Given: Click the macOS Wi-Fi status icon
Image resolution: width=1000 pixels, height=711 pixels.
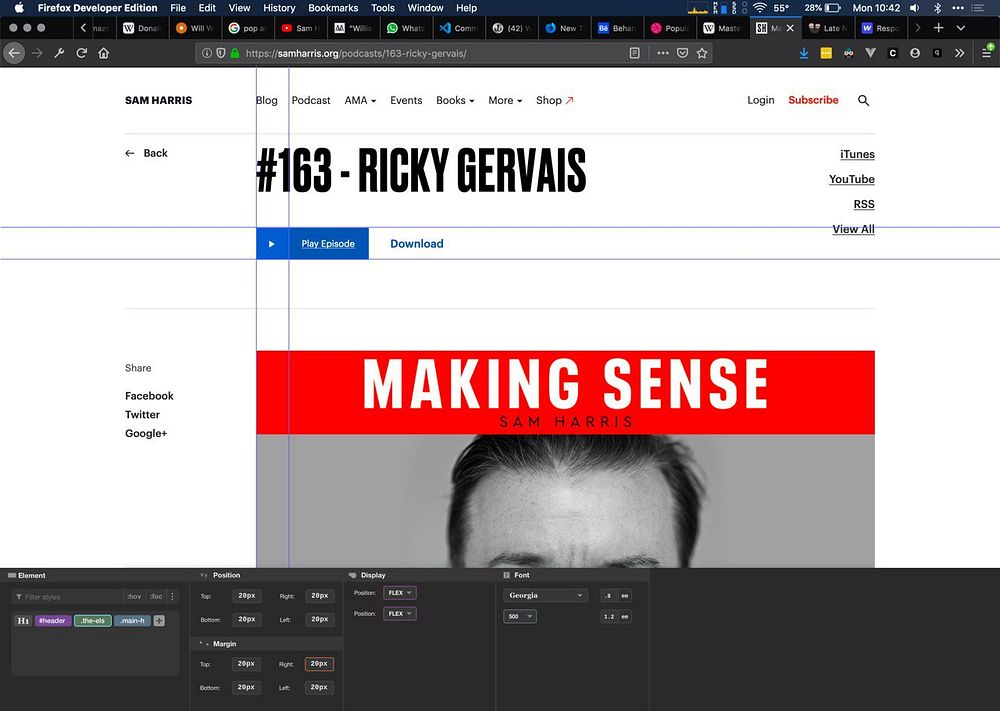Looking at the screenshot, I should point(760,8).
